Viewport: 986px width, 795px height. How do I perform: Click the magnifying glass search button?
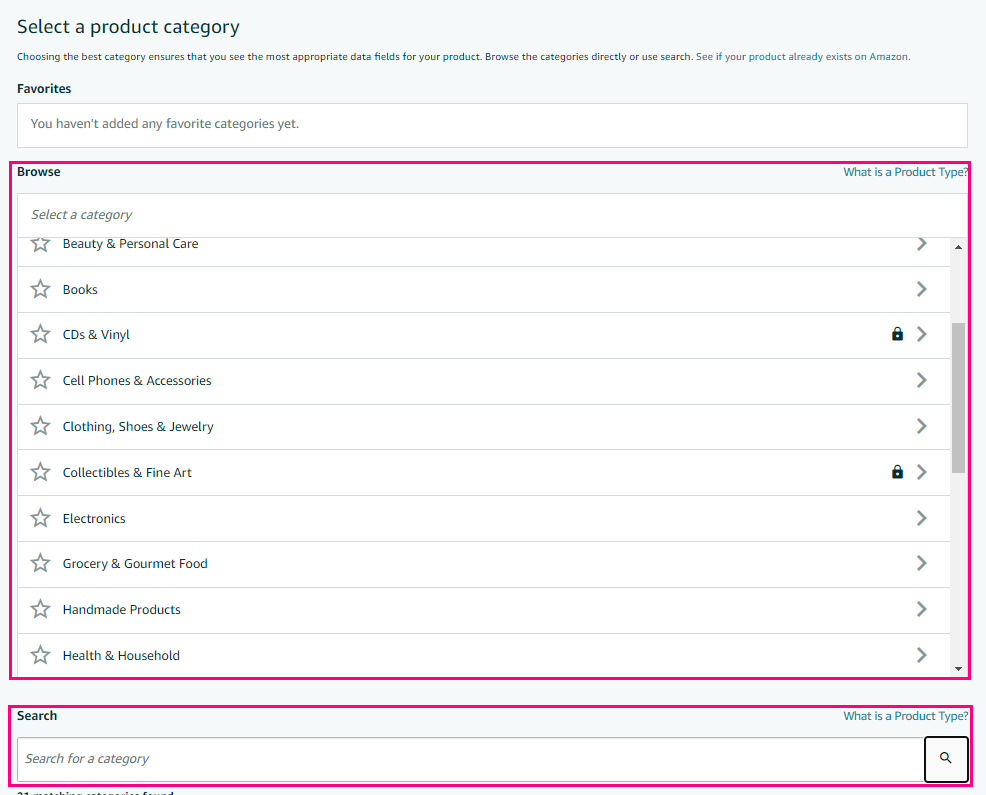[x=946, y=759]
